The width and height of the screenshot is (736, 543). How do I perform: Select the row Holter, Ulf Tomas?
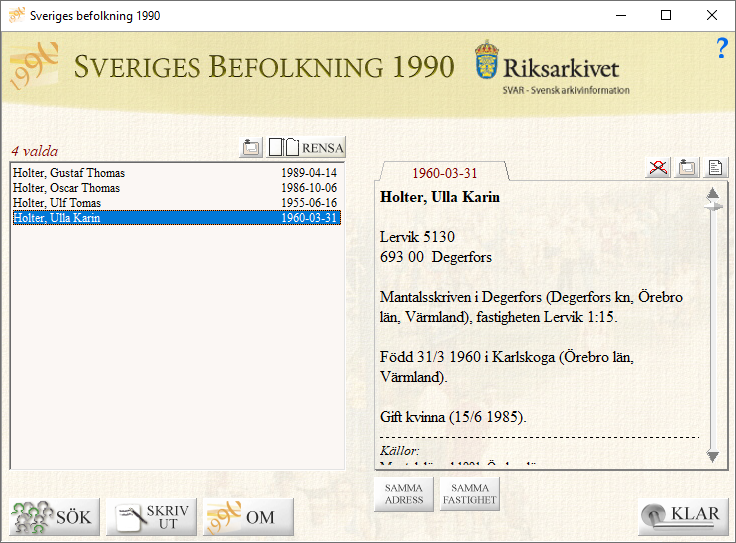point(176,203)
